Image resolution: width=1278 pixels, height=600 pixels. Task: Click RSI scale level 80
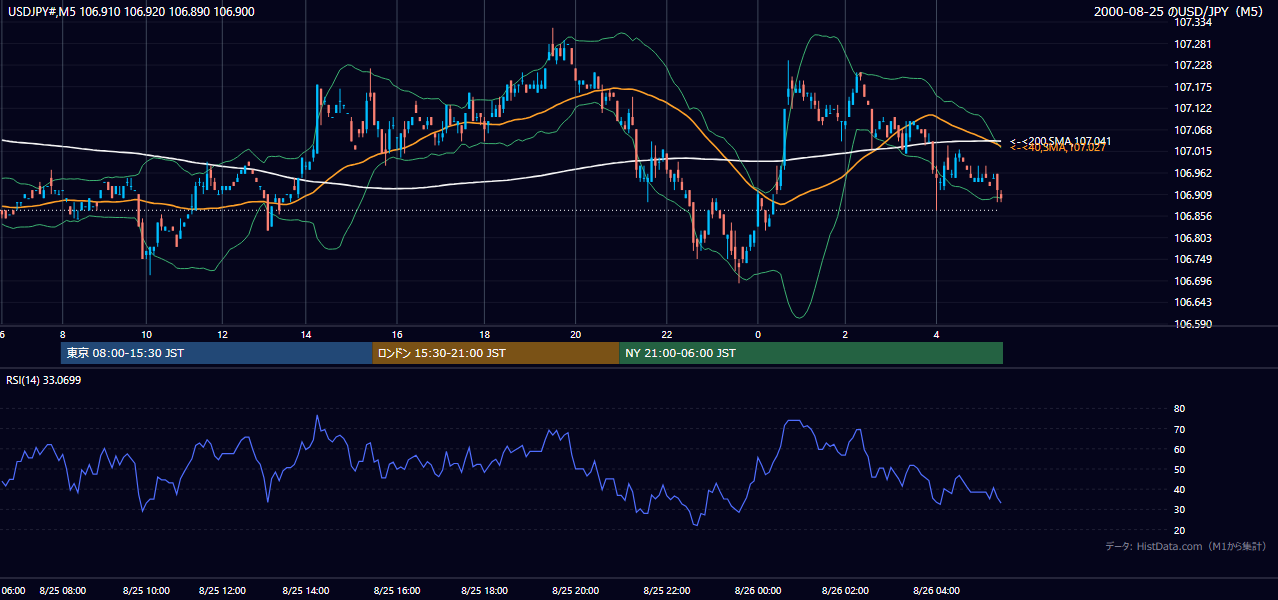tap(1179, 409)
